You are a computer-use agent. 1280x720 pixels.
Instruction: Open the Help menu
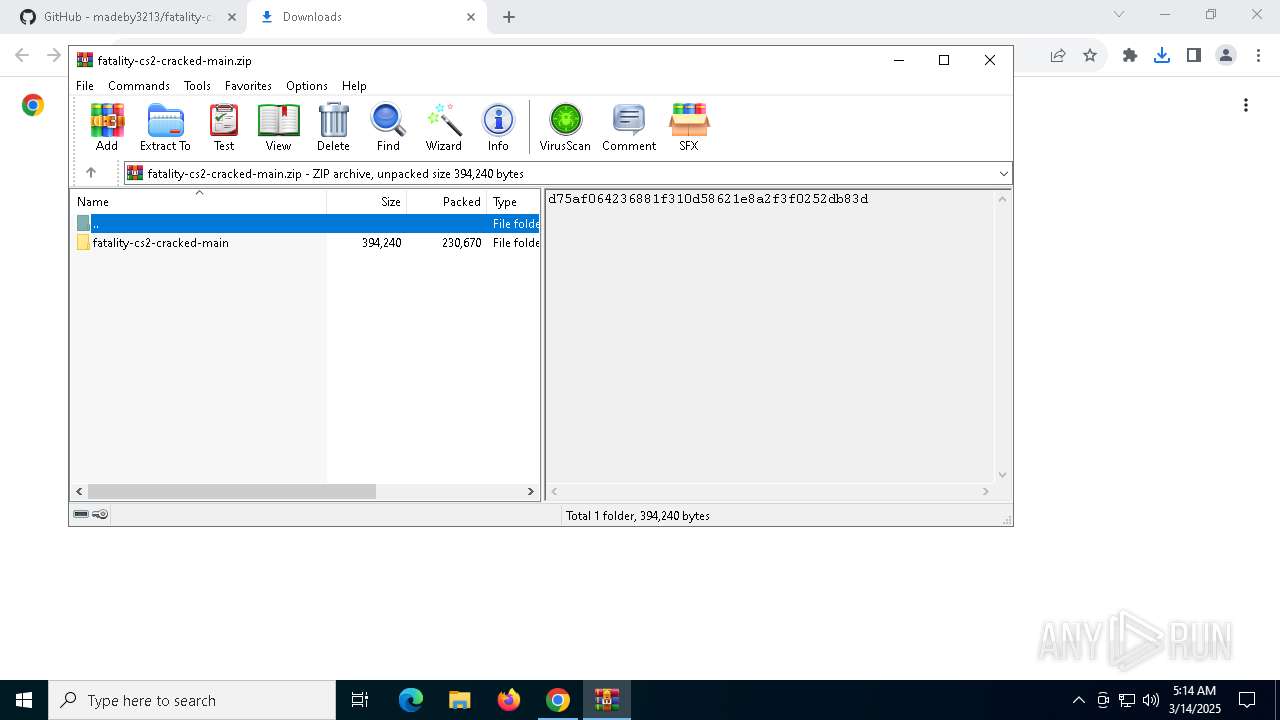pyautogui.click(x=354, y=86)
